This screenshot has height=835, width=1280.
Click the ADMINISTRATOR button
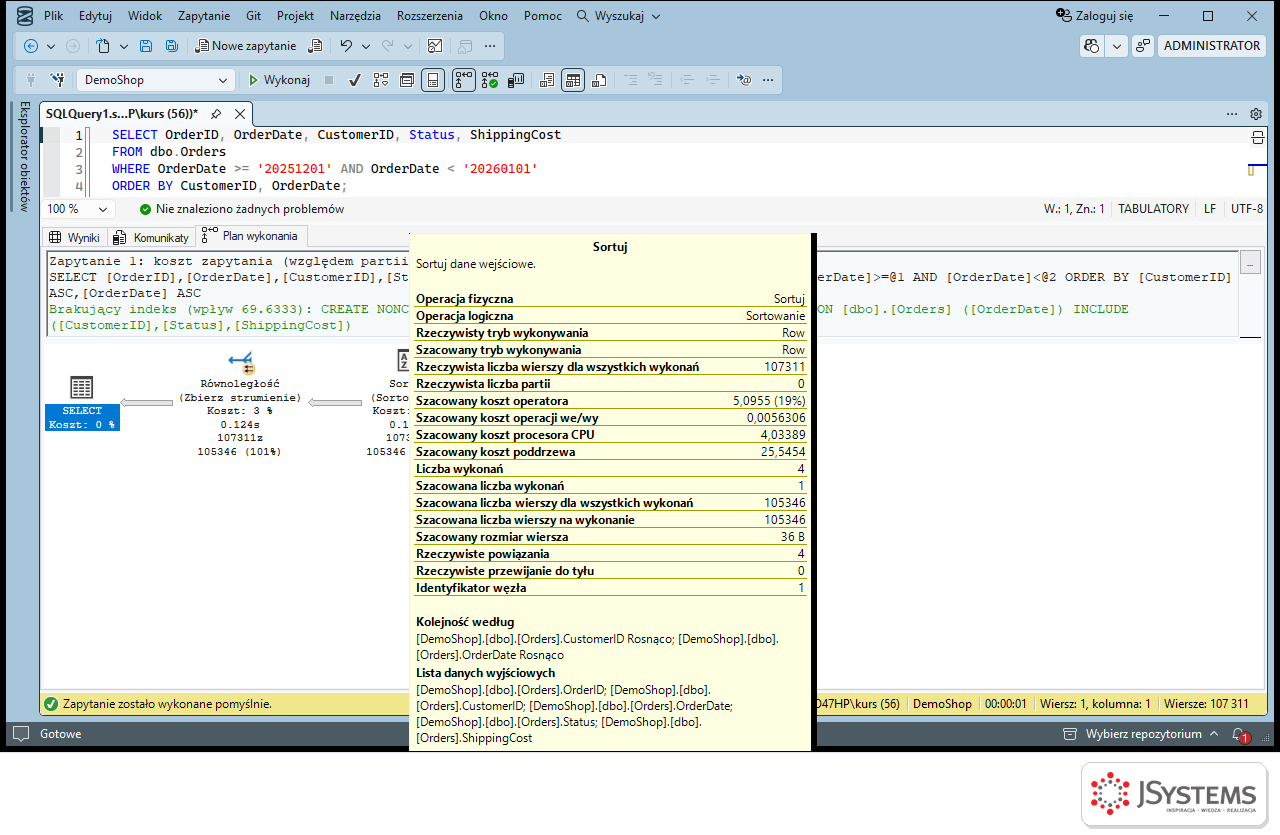[x=1212, y=46]
